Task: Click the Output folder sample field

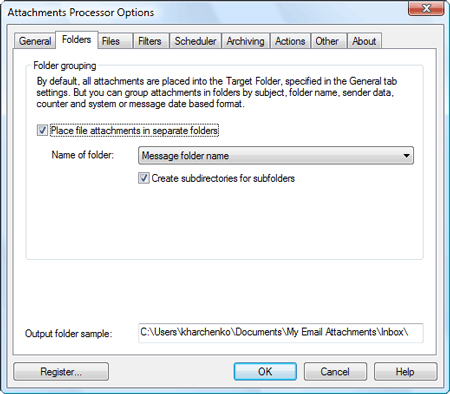Action: pos(281,333)
